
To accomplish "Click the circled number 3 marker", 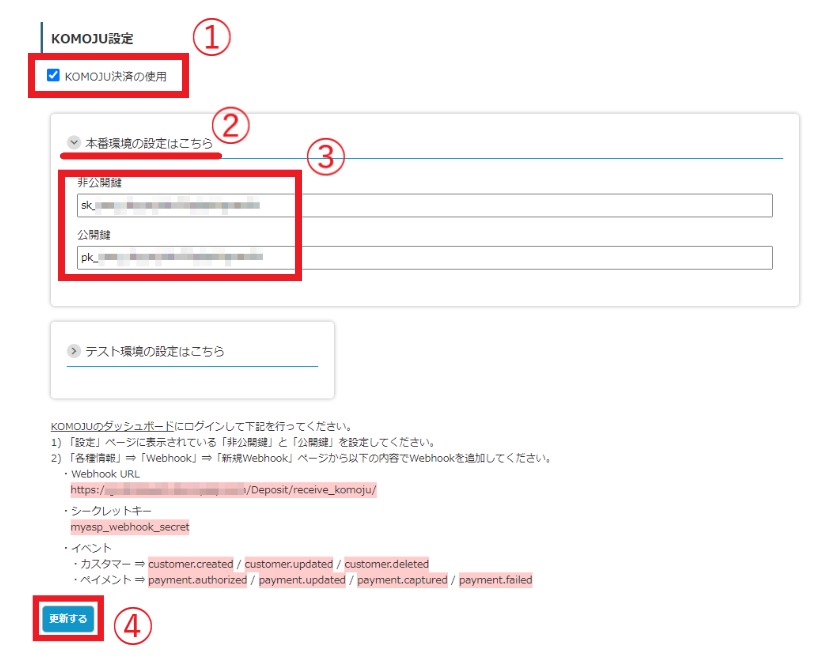I will point(325,156).
